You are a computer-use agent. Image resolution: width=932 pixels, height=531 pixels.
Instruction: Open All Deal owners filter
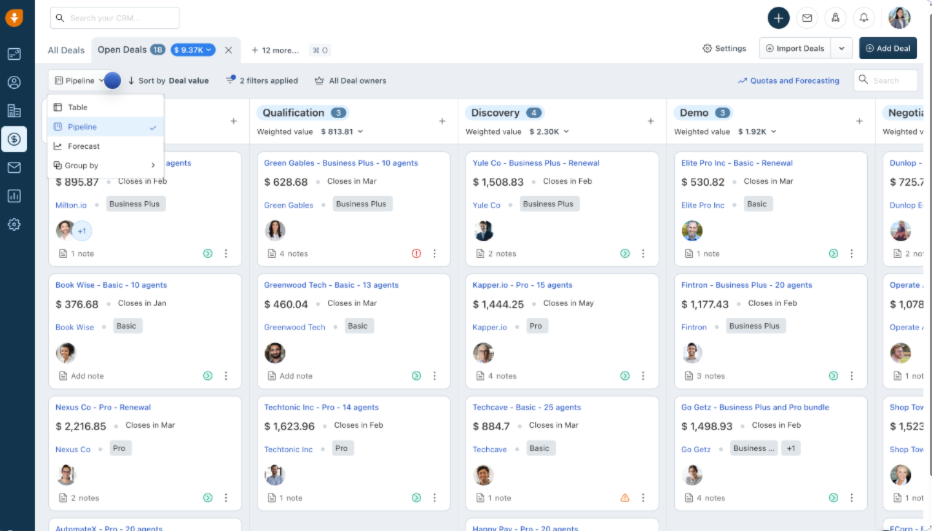(351, 80)
